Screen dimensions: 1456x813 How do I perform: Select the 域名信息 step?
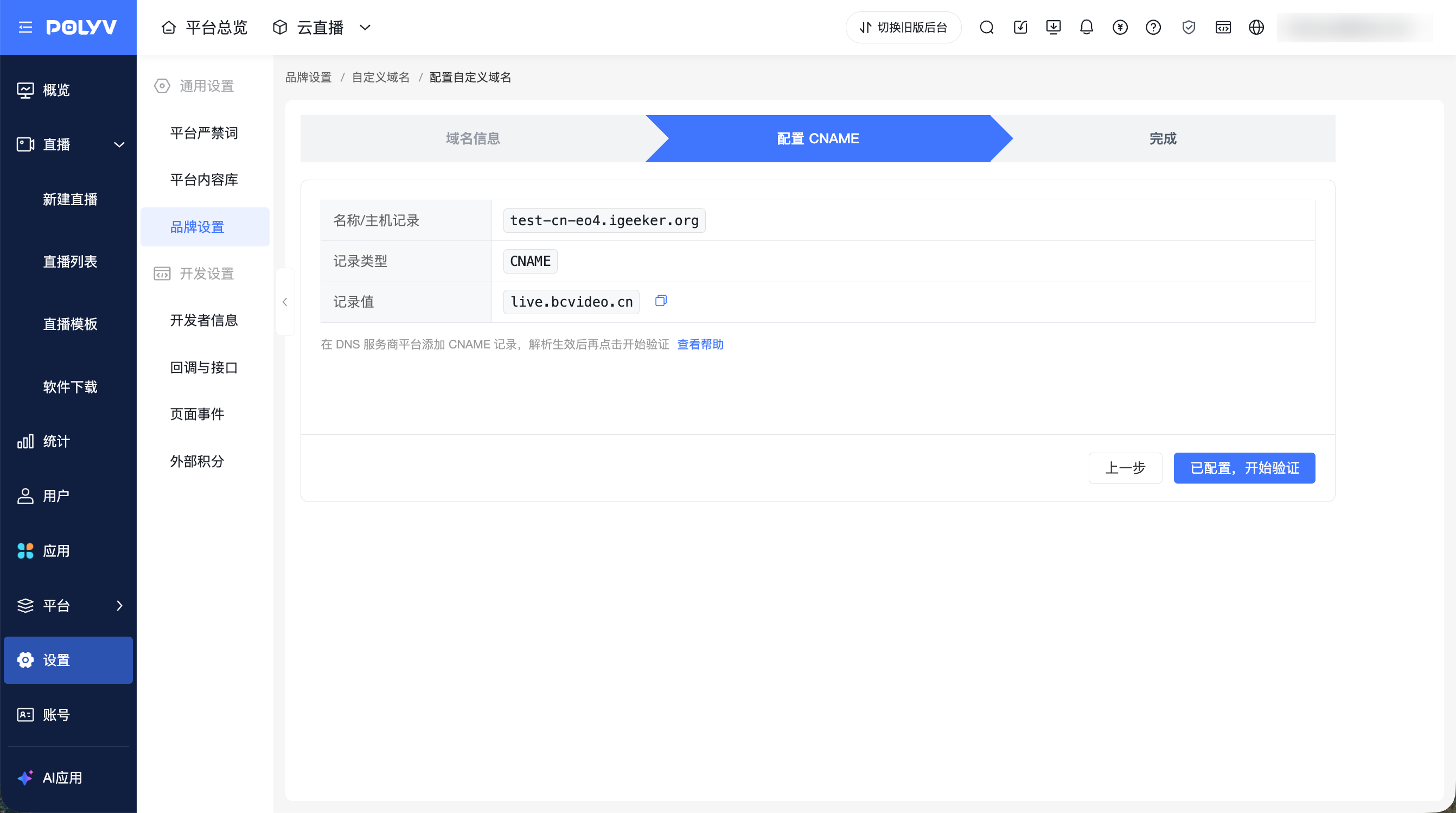point(472,138)
